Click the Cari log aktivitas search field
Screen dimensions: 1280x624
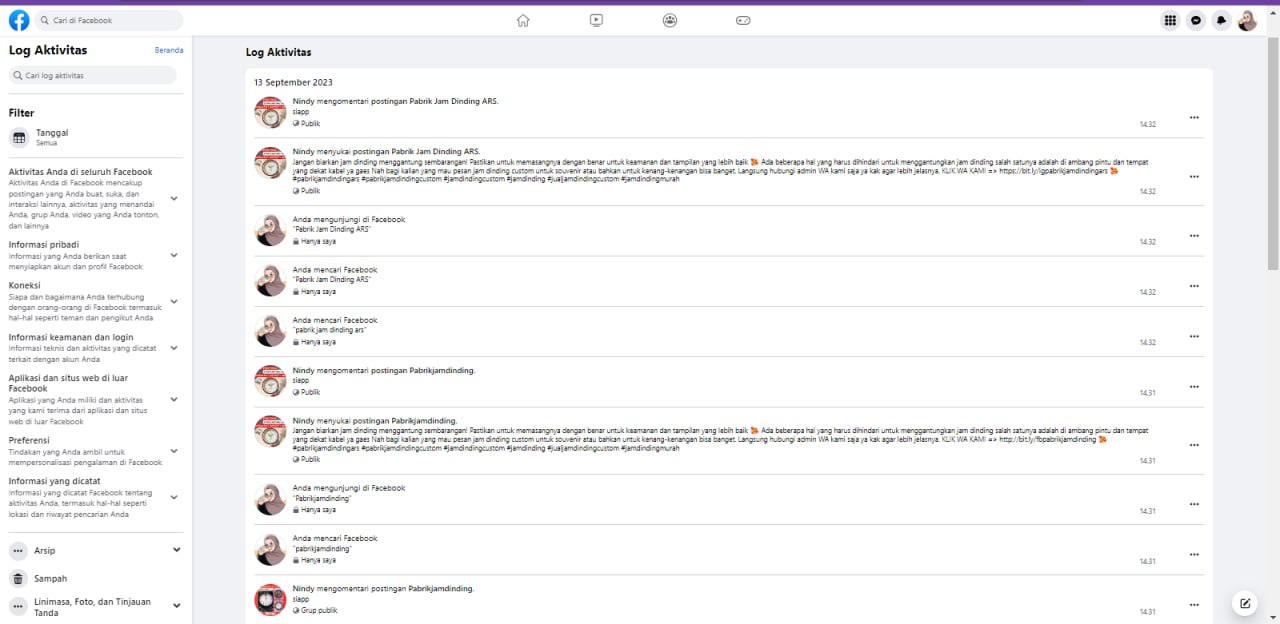pyautogui.click(x=93, y=75)
